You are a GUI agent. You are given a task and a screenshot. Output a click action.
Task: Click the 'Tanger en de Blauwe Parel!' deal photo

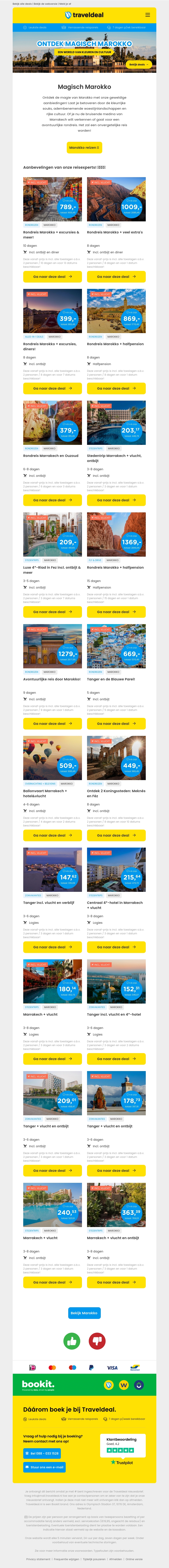116,646
